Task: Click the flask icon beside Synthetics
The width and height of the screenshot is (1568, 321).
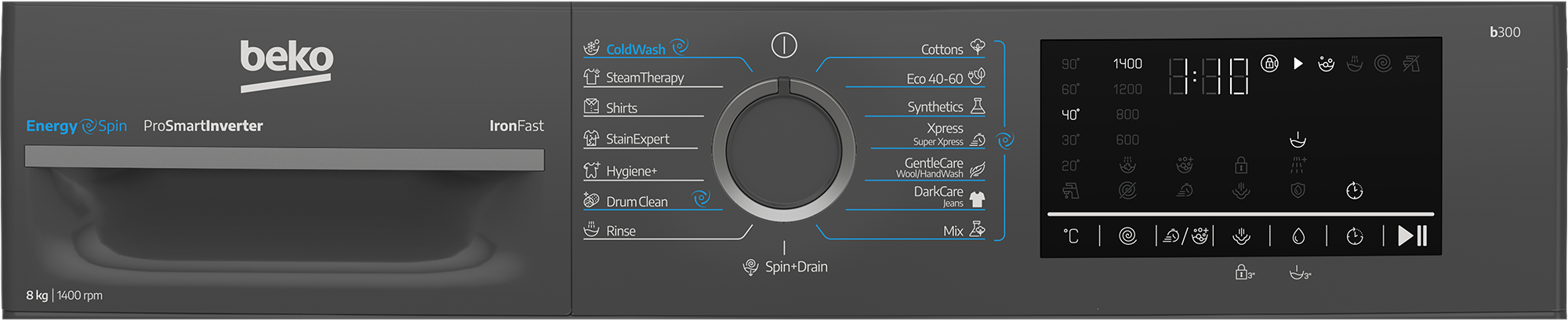Action: tap(978, 105)
